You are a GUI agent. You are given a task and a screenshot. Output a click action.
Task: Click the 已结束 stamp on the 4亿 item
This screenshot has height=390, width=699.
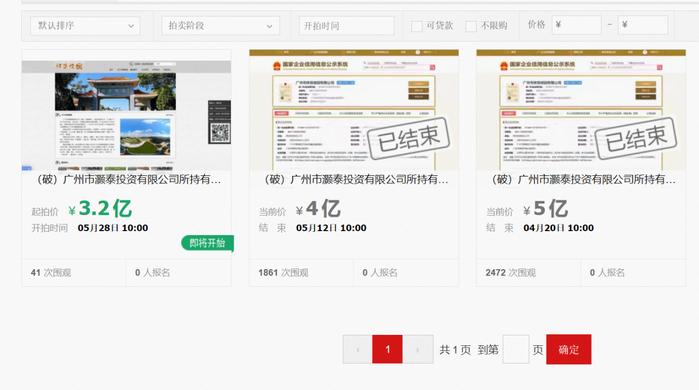click(x=408, y=138)
